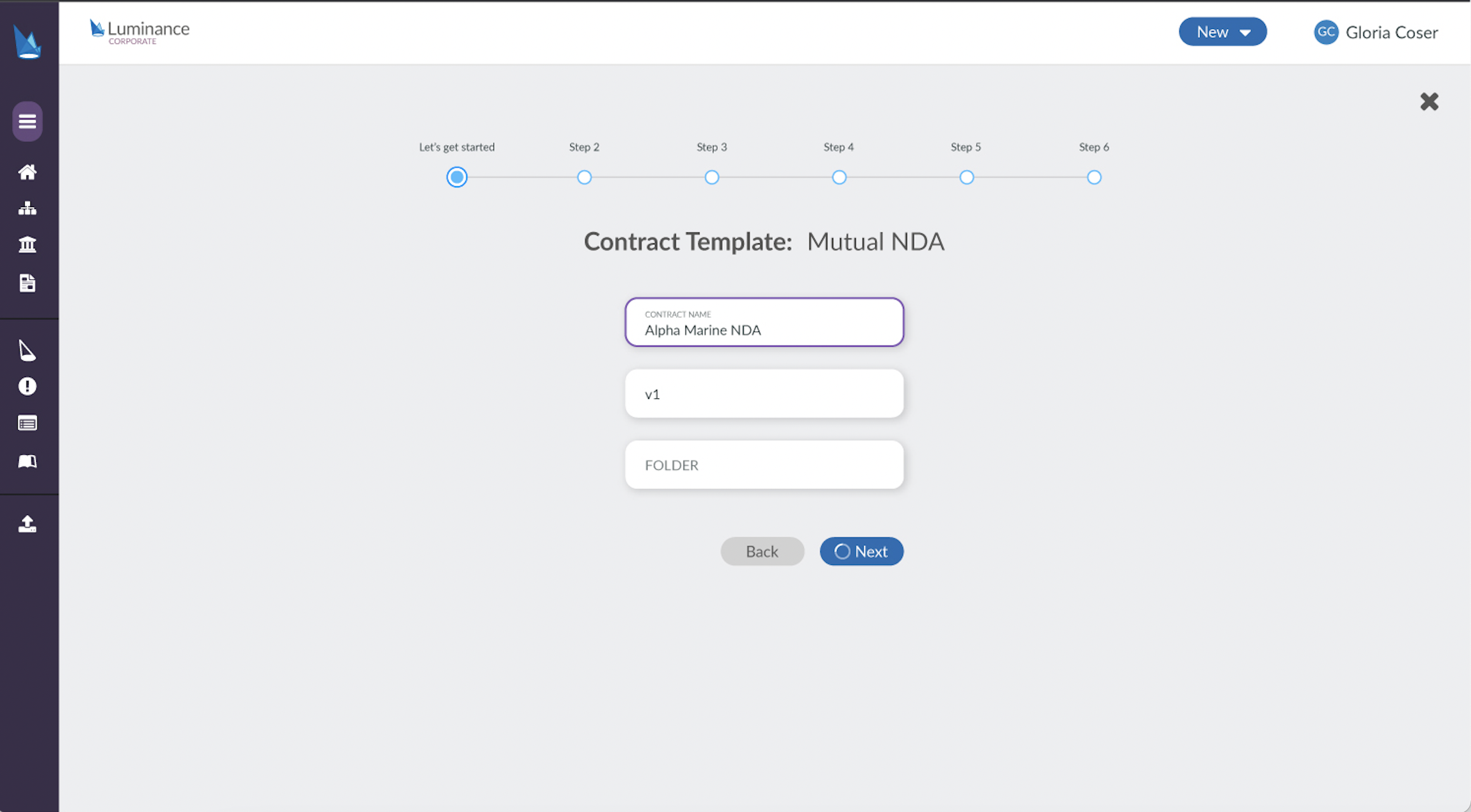Screen dimensions: 1471x812
Task: Click the Back button
Action: click(762, 551)
